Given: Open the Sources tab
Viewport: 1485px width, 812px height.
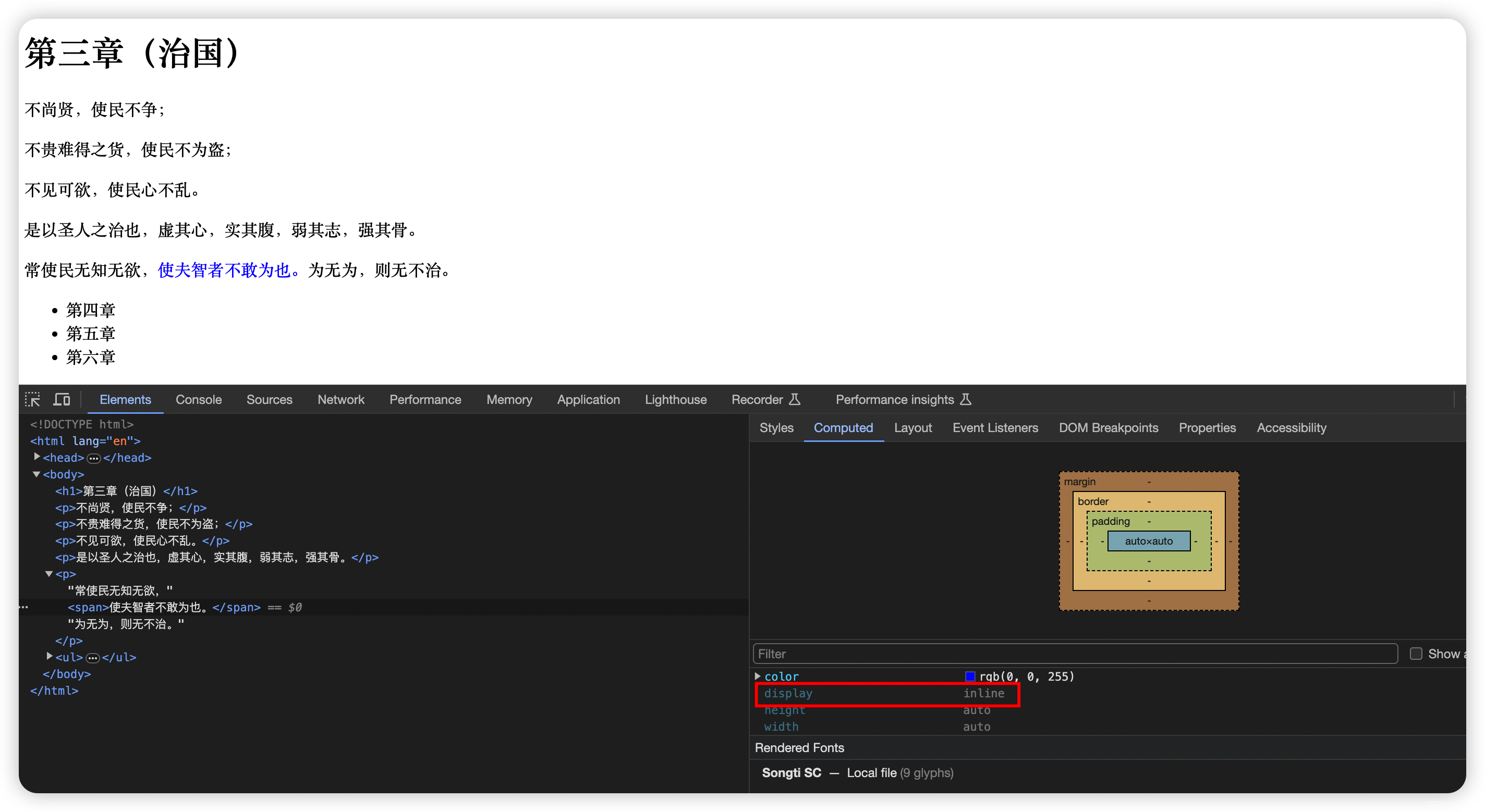Looking at the screenshot, I should pyautogui.click(x=269, y=399).
